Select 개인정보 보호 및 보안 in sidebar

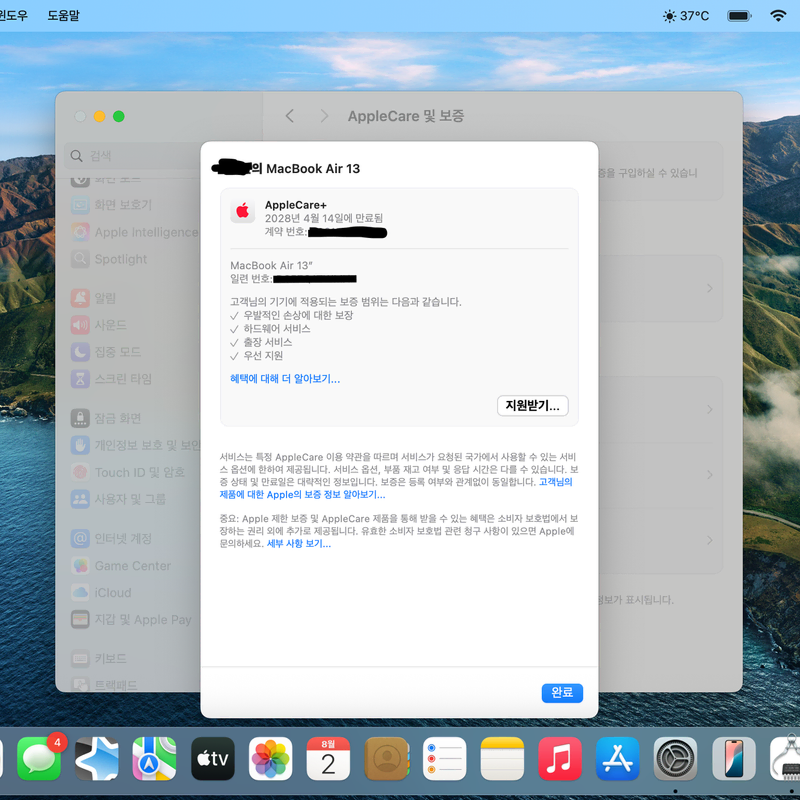coord(135,445)
